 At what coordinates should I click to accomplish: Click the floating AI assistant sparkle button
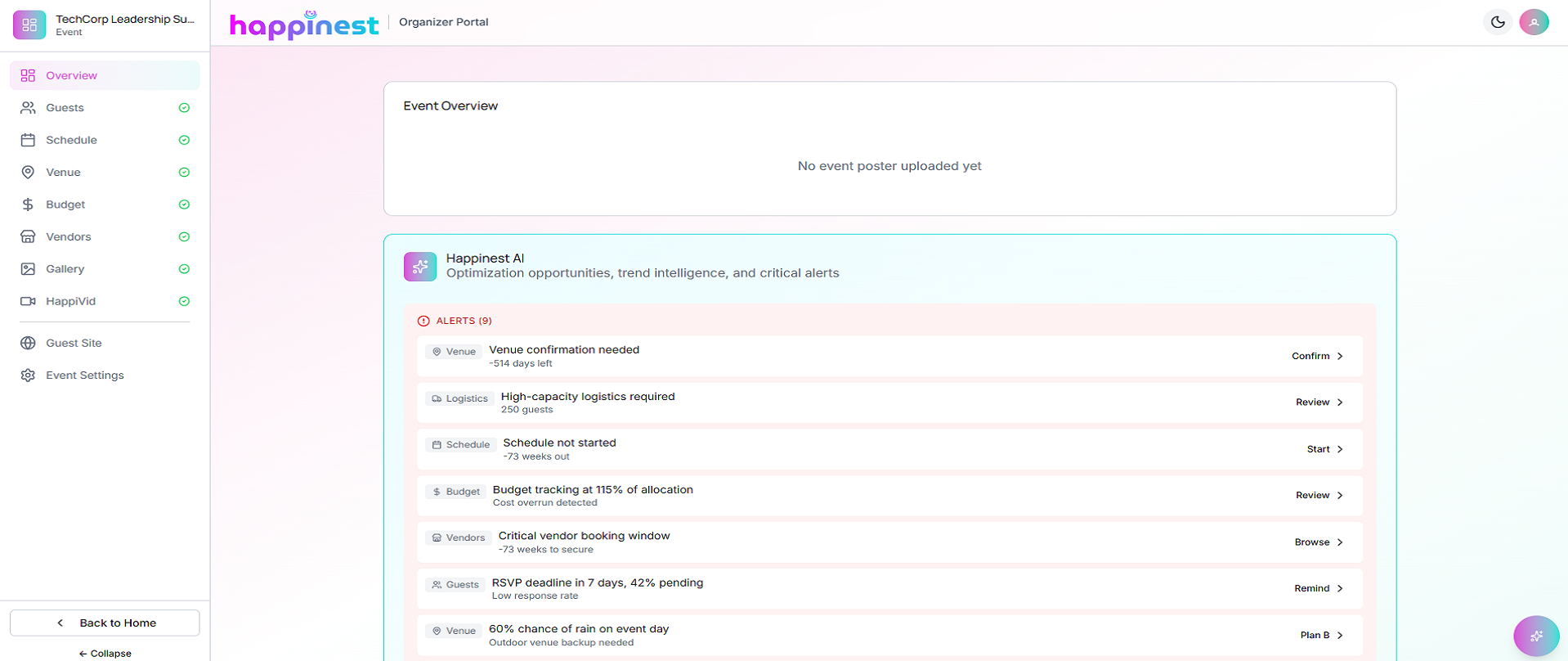[x=1536, y=636]
